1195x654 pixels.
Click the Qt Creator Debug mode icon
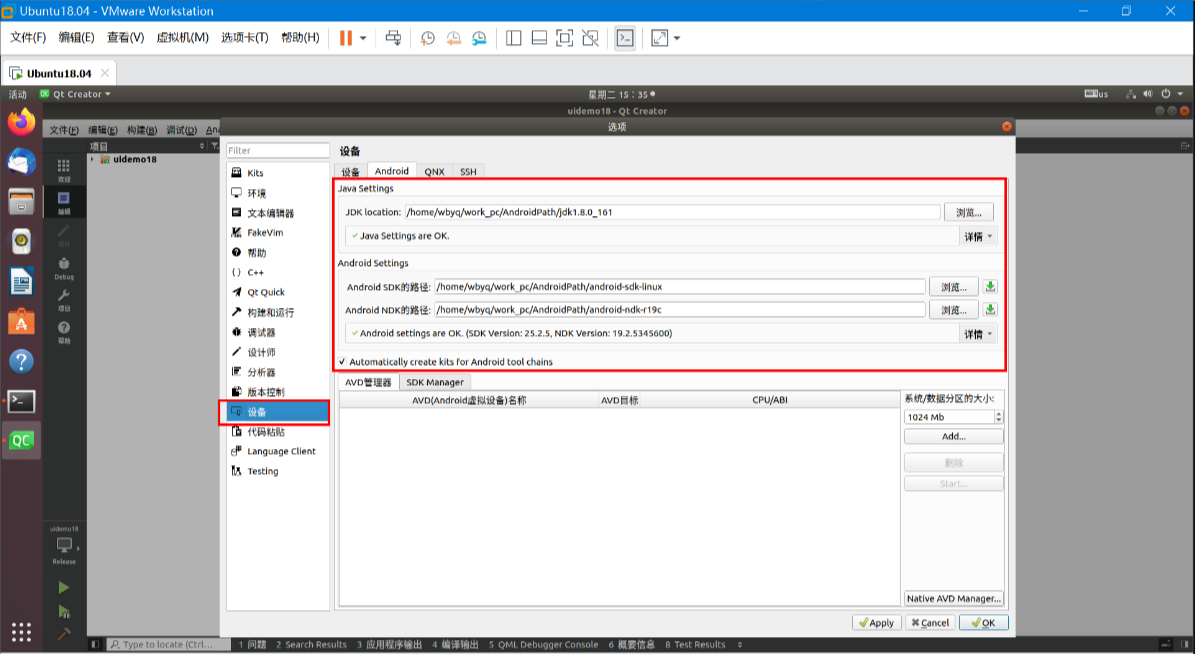64,268
